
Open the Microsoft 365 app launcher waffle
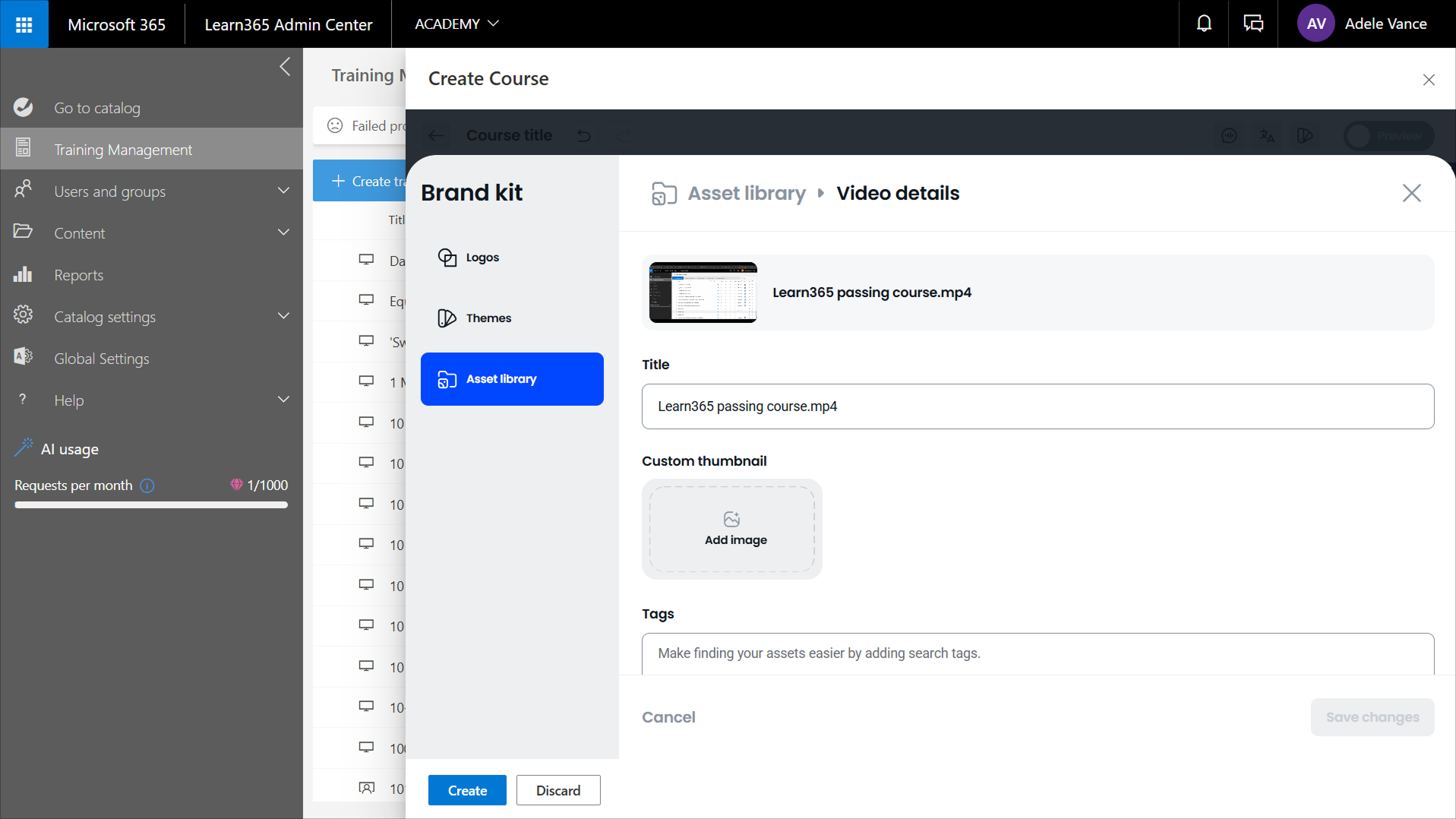click(24, 24)
